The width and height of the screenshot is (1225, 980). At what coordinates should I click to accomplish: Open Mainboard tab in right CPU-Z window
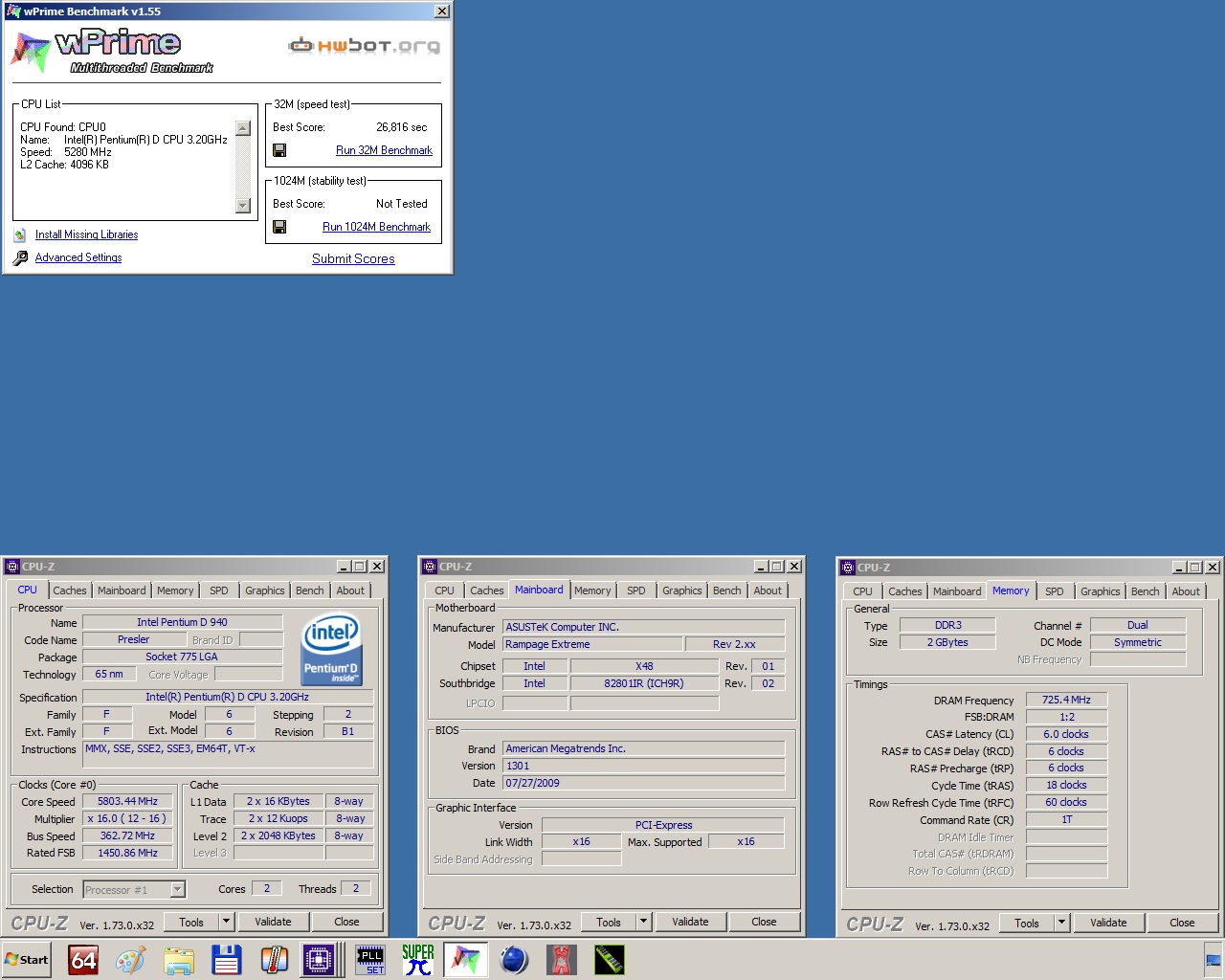tap(957, 591)
